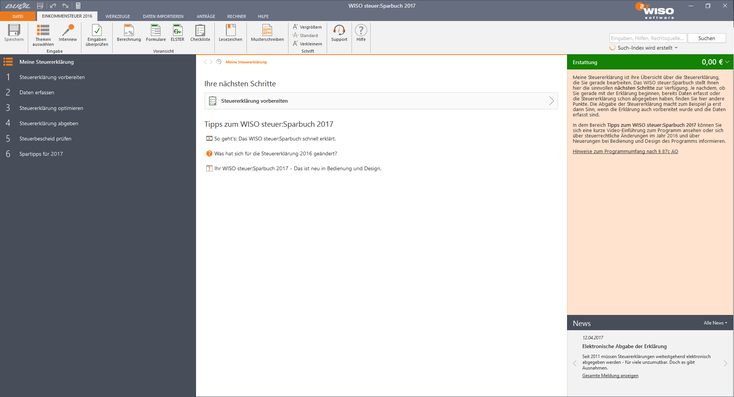Image resolution: width=734 pixels, height=397 pixels.
Task: Reset font size with Standard
Action: [305, 35]
